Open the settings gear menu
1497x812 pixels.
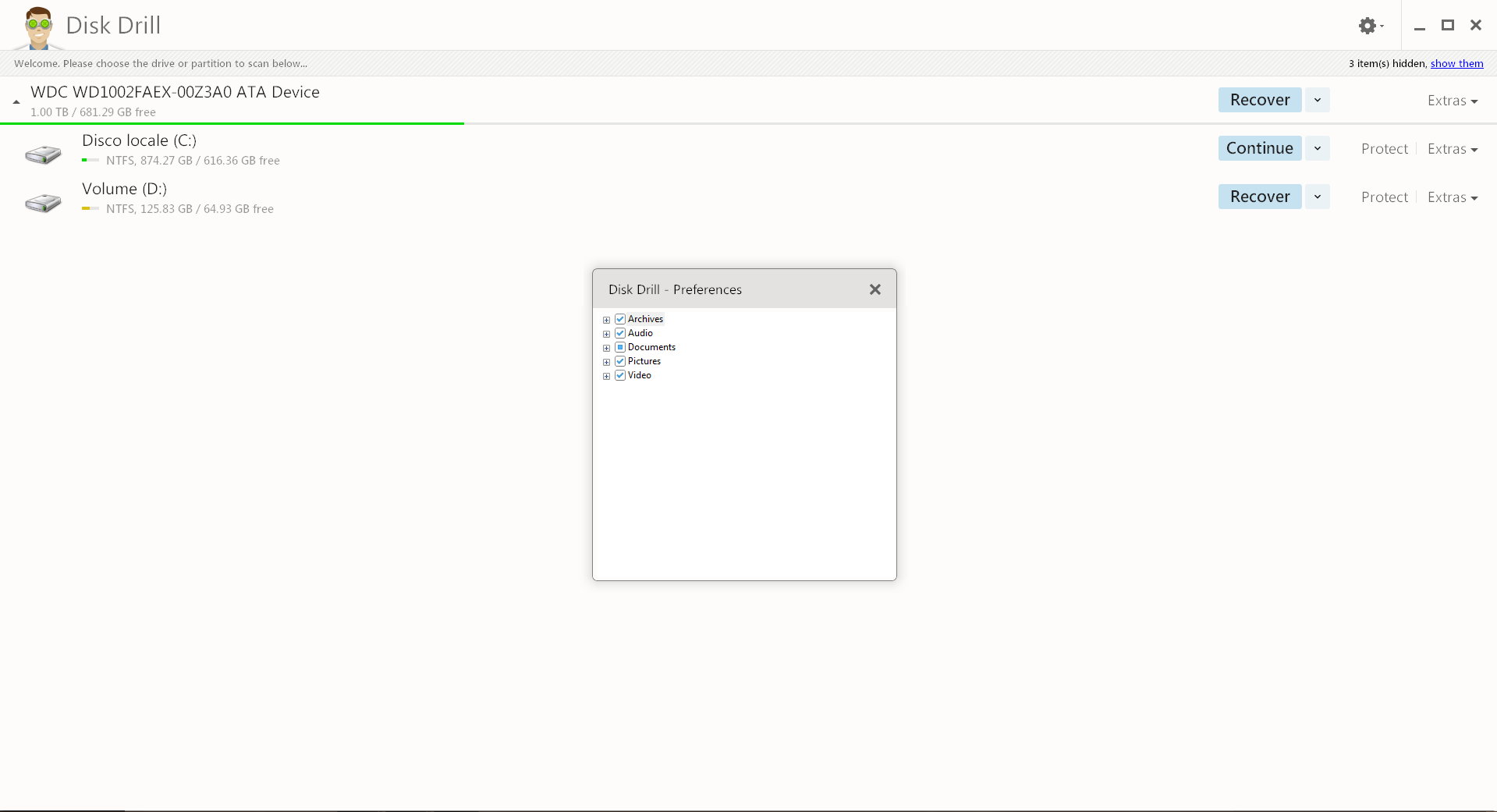pyautogui.click(x=1369, y=26)
